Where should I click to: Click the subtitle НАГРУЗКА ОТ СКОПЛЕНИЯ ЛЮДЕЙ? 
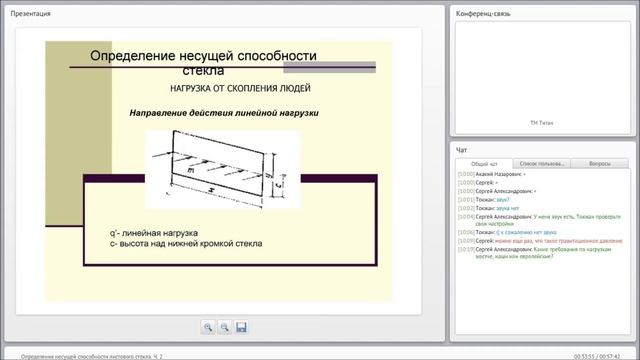point(240,88)
